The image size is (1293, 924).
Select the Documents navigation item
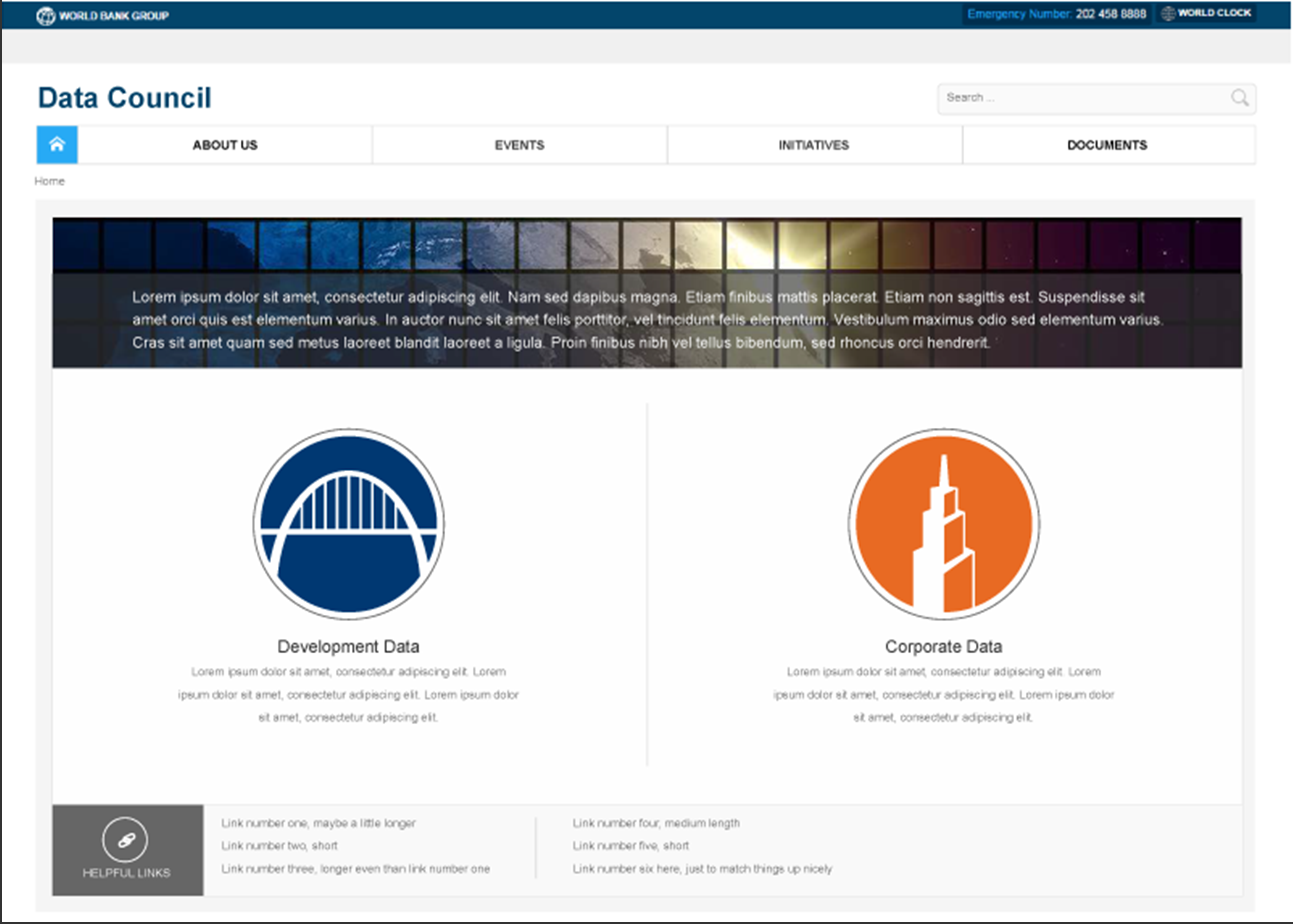[1107, 145]
